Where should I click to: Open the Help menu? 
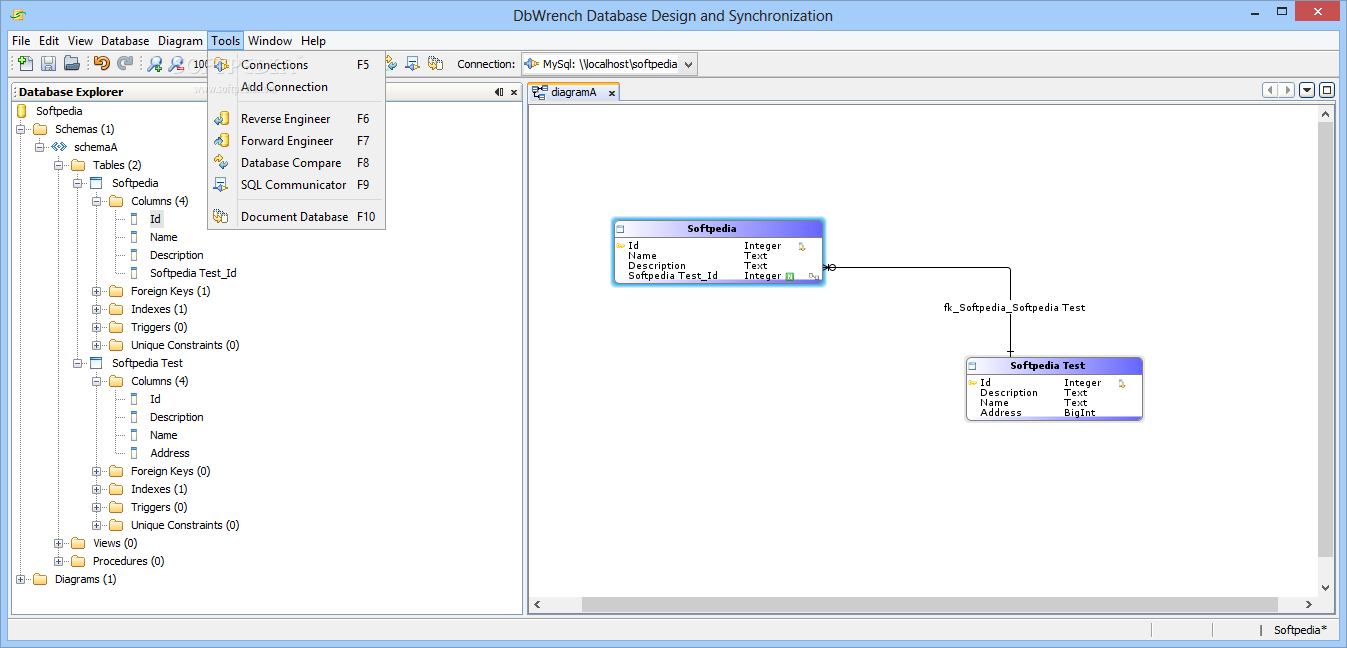[x=314, y=41]
